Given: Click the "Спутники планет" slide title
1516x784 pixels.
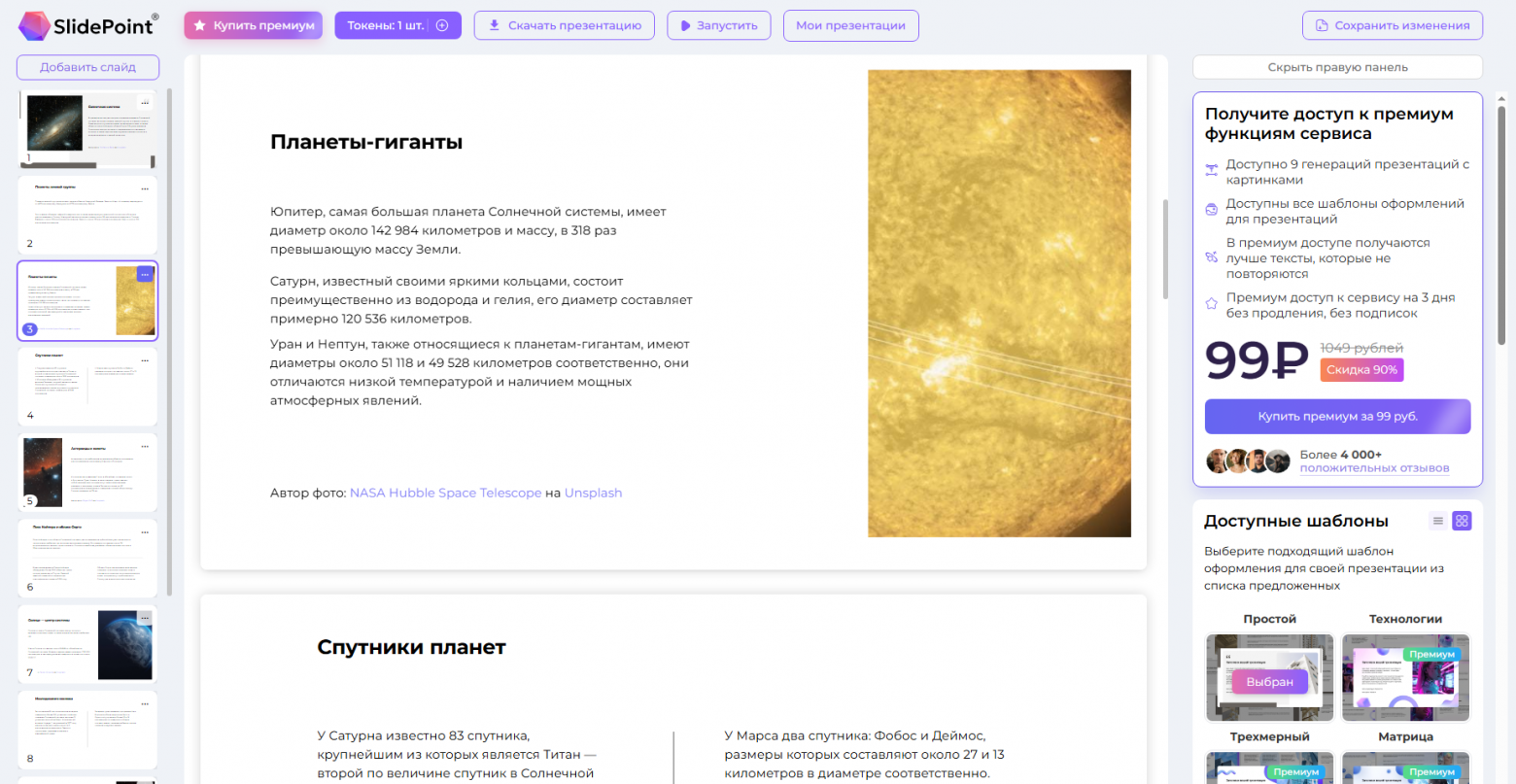Looking at the screenshot, I should 411,648.
